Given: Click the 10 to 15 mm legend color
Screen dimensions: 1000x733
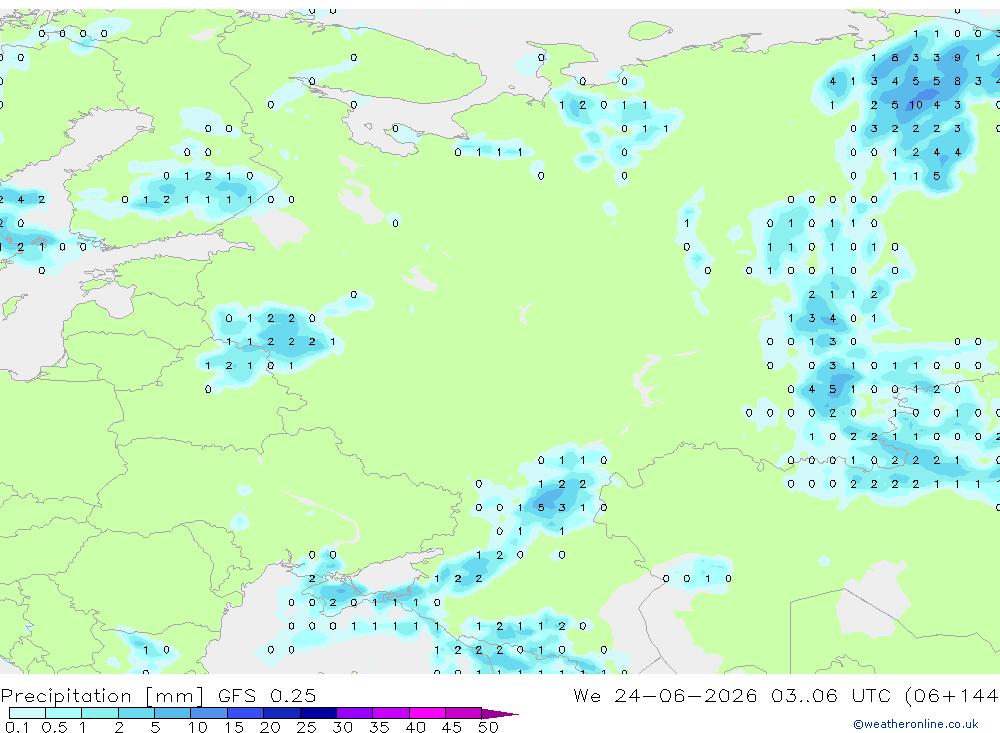Looking at the screenshot, I should pyautogui.click(x=209, y=713).
